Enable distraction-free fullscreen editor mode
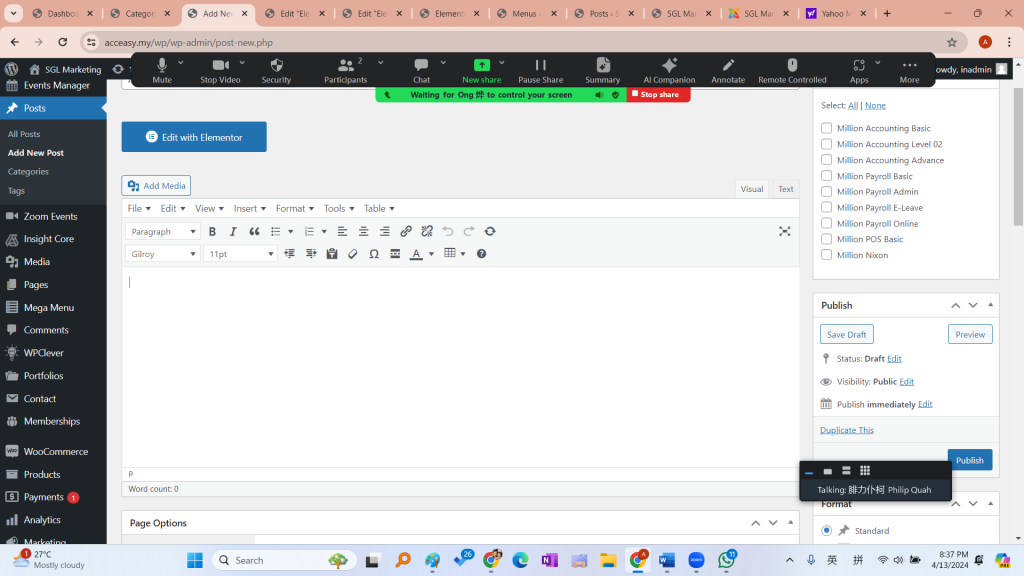This screenshot has width=1024, height=576. (x=785, y=231)
